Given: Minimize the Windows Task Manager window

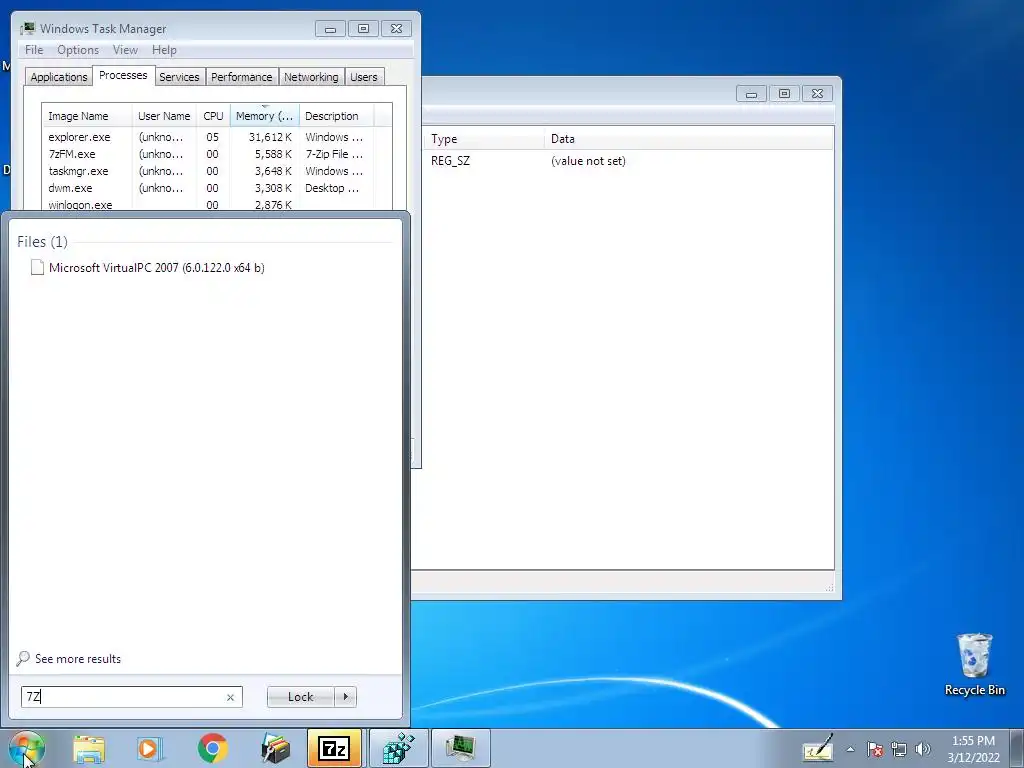Looking at the screenshot, I should click(330, 29).
